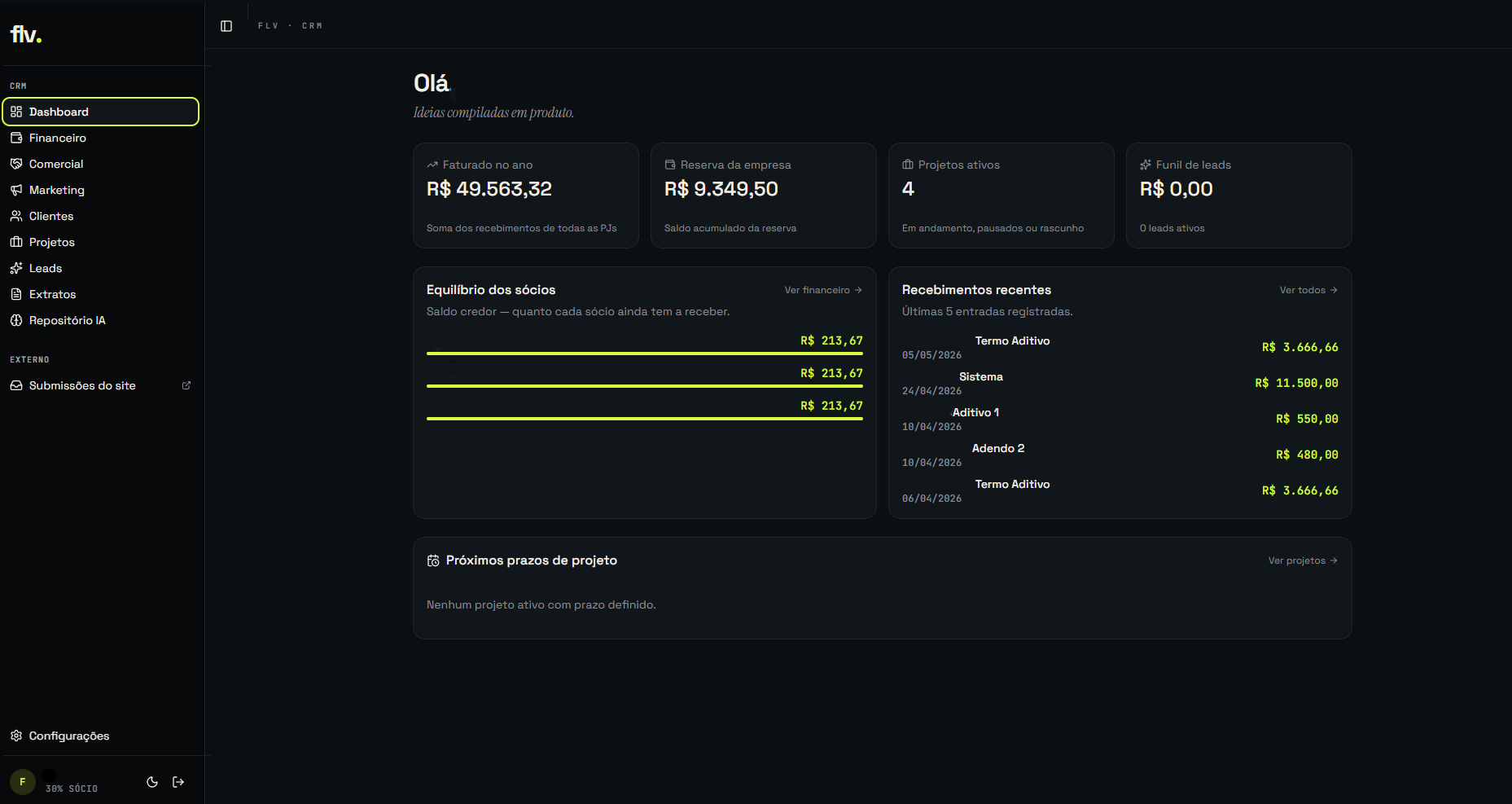Toggle the sidebar panel icon
This screenshot has height=804, width=1512.
click(x=226, y=26)
